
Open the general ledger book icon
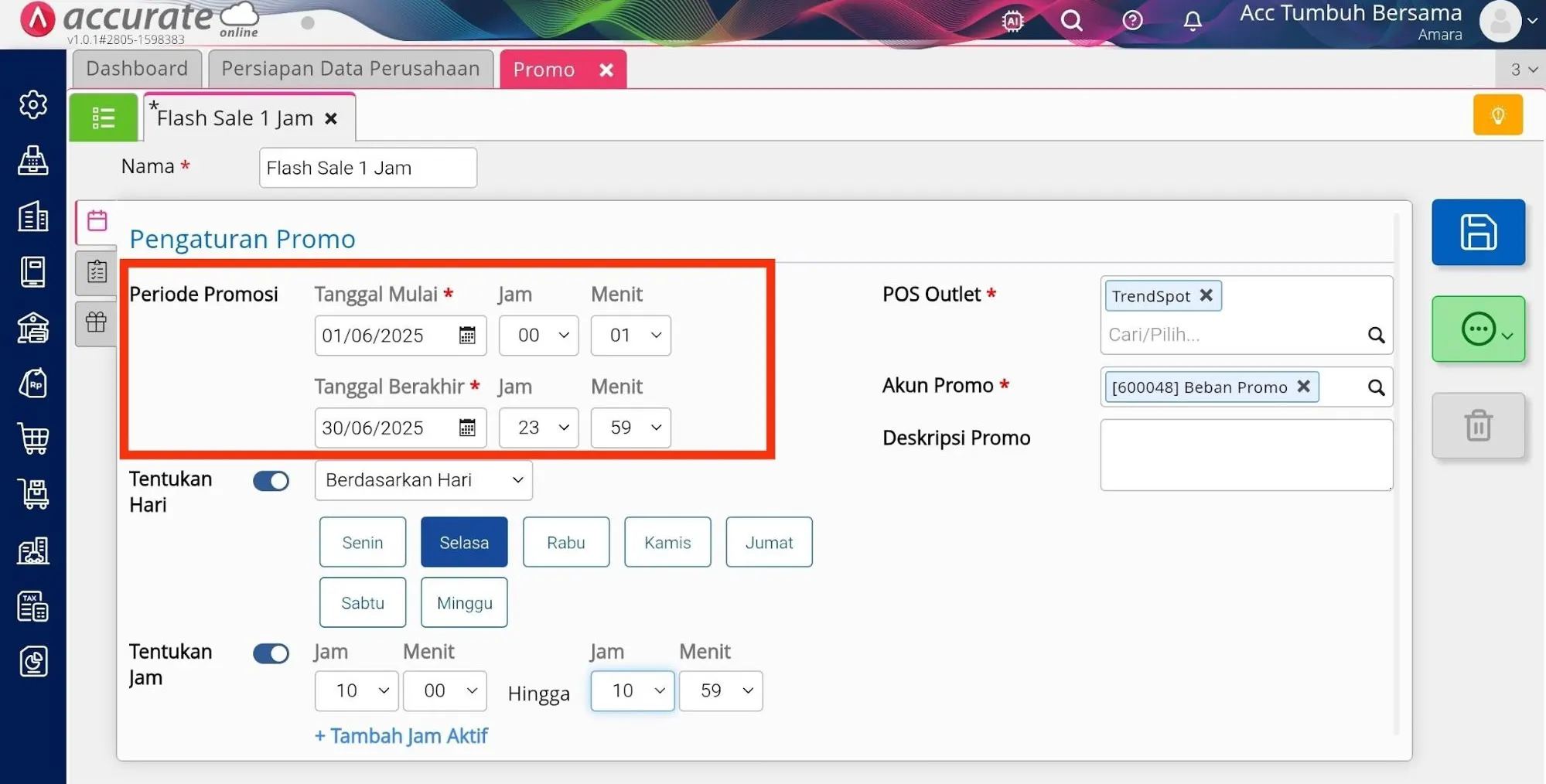pos(33,272)
